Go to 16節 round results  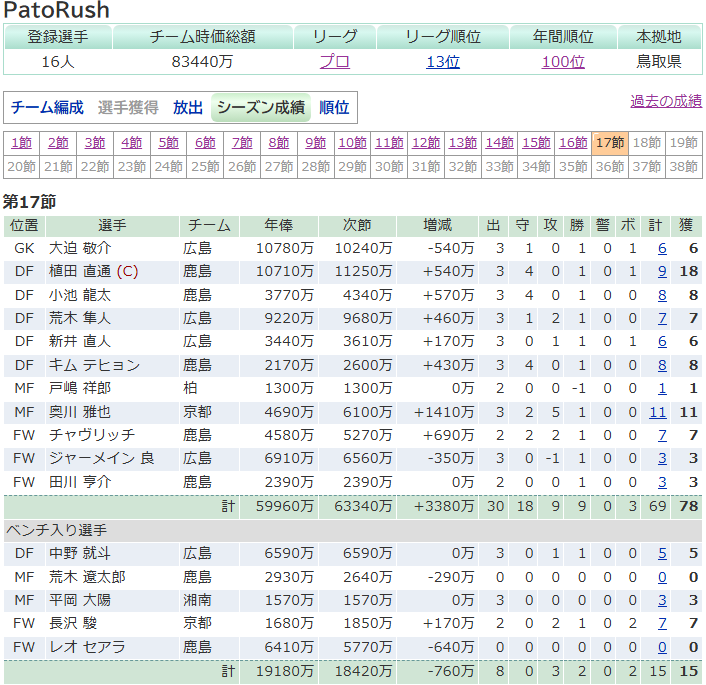click(x=573, y=143)
